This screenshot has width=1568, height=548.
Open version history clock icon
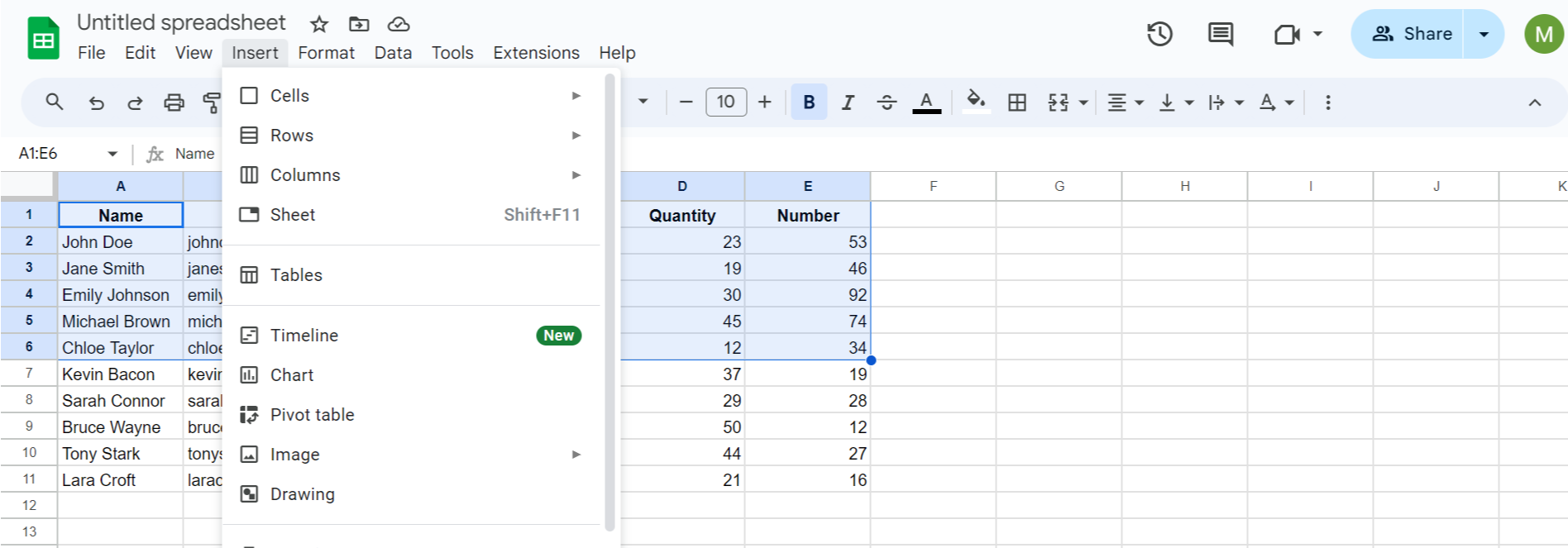[1159, 34]
